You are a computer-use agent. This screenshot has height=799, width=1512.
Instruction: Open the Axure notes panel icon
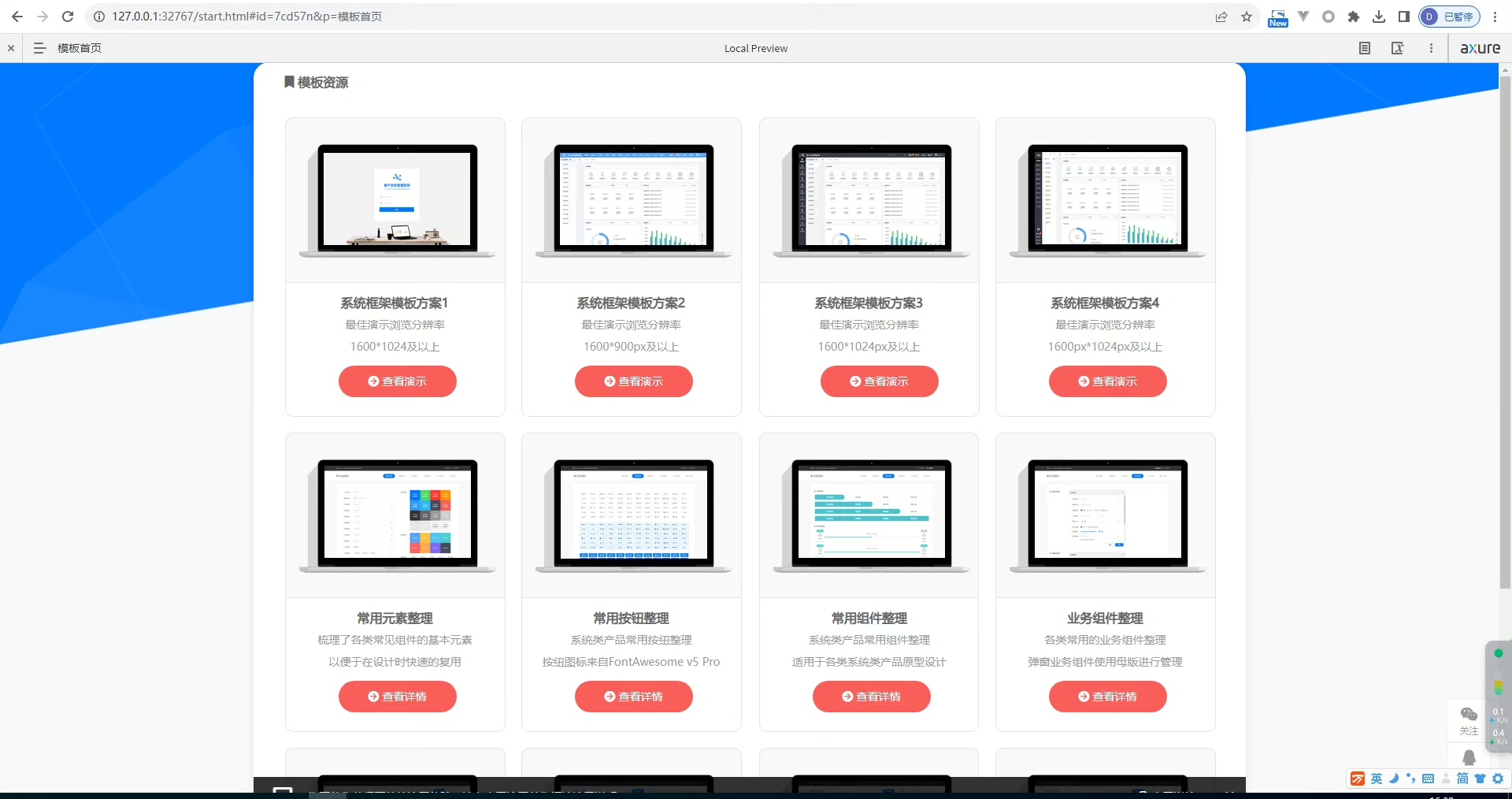tap(1365, 48)
